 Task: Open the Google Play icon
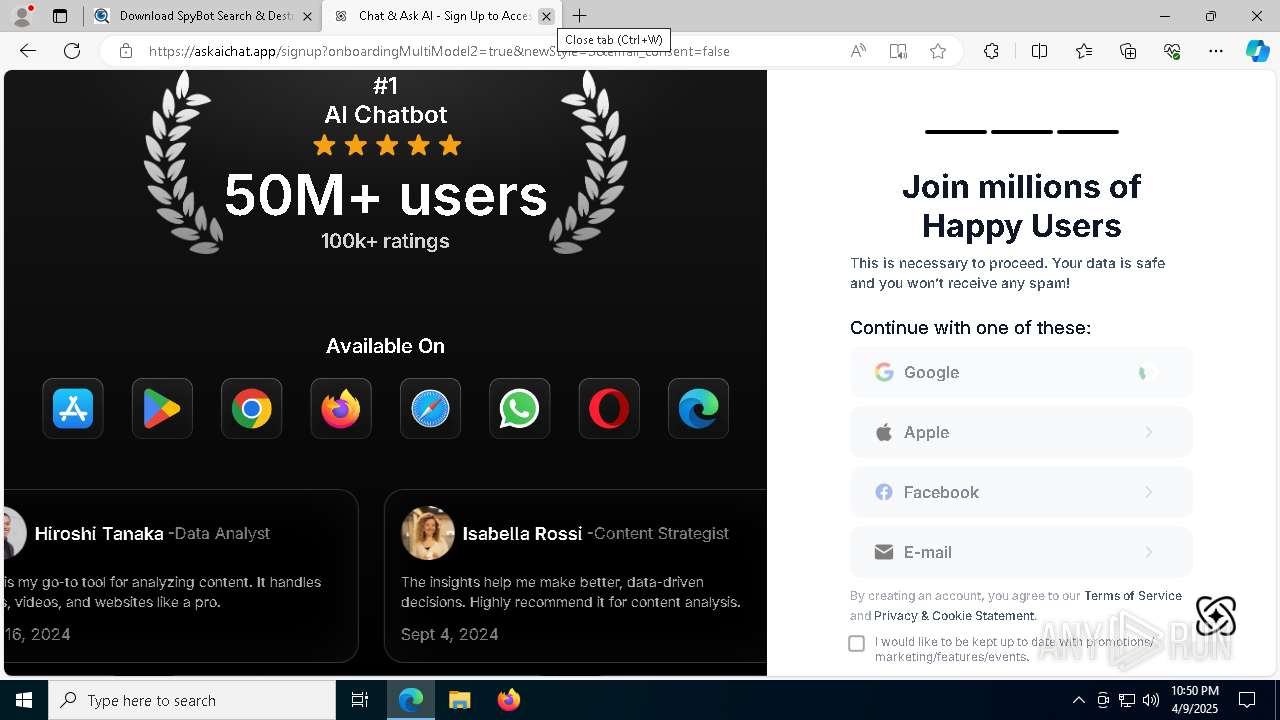(x=162, y=408)
